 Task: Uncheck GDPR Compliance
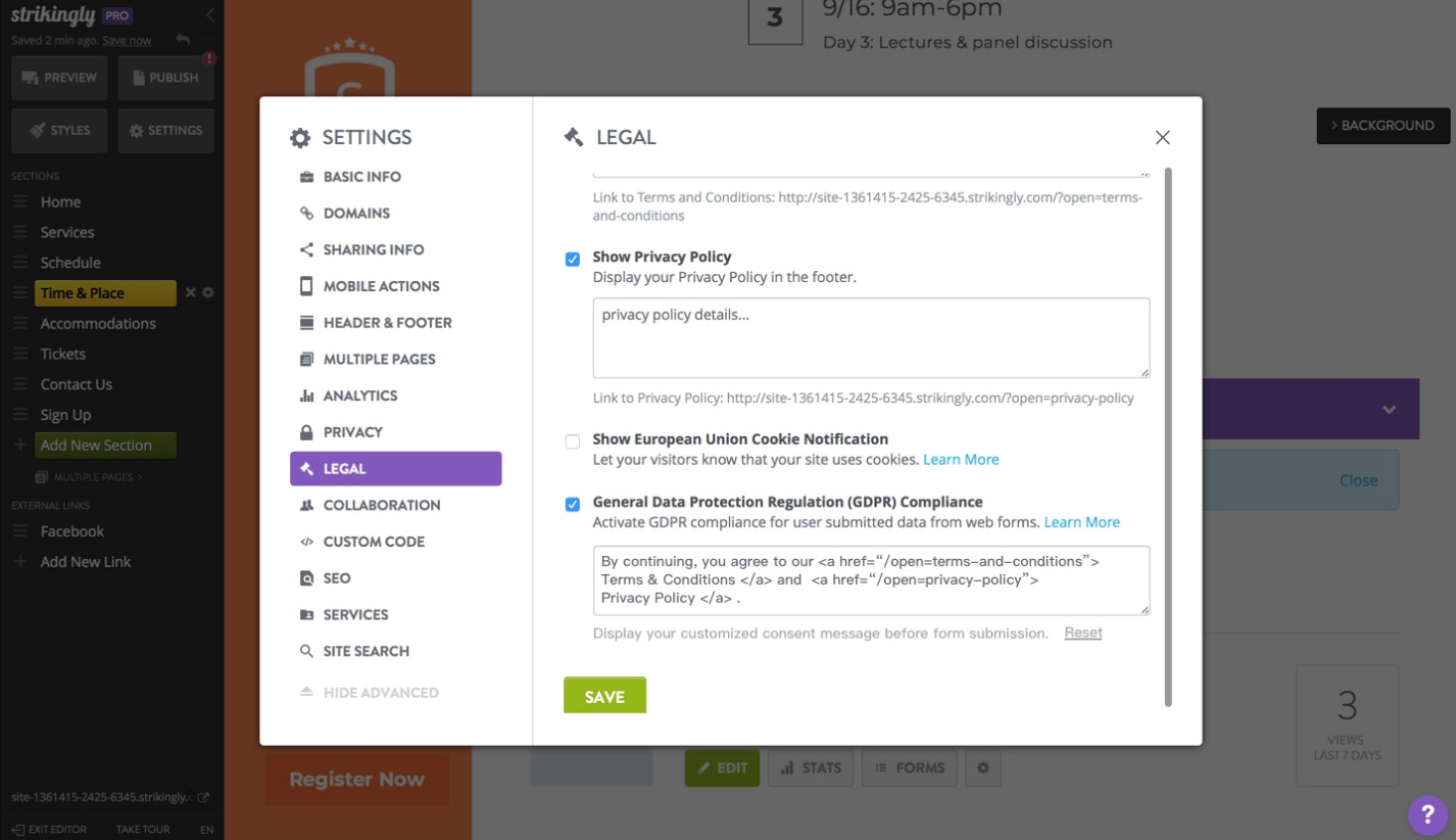tap(571, 504)
